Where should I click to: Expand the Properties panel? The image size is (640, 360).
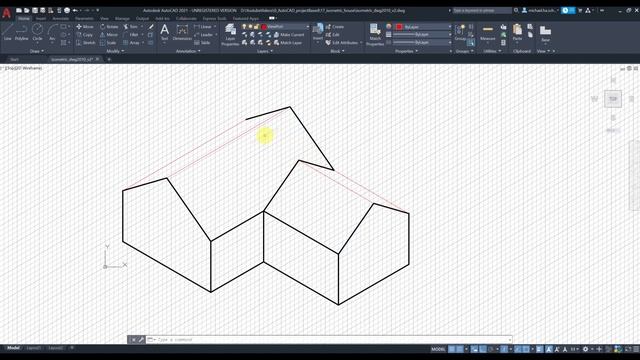click(407, 51)
